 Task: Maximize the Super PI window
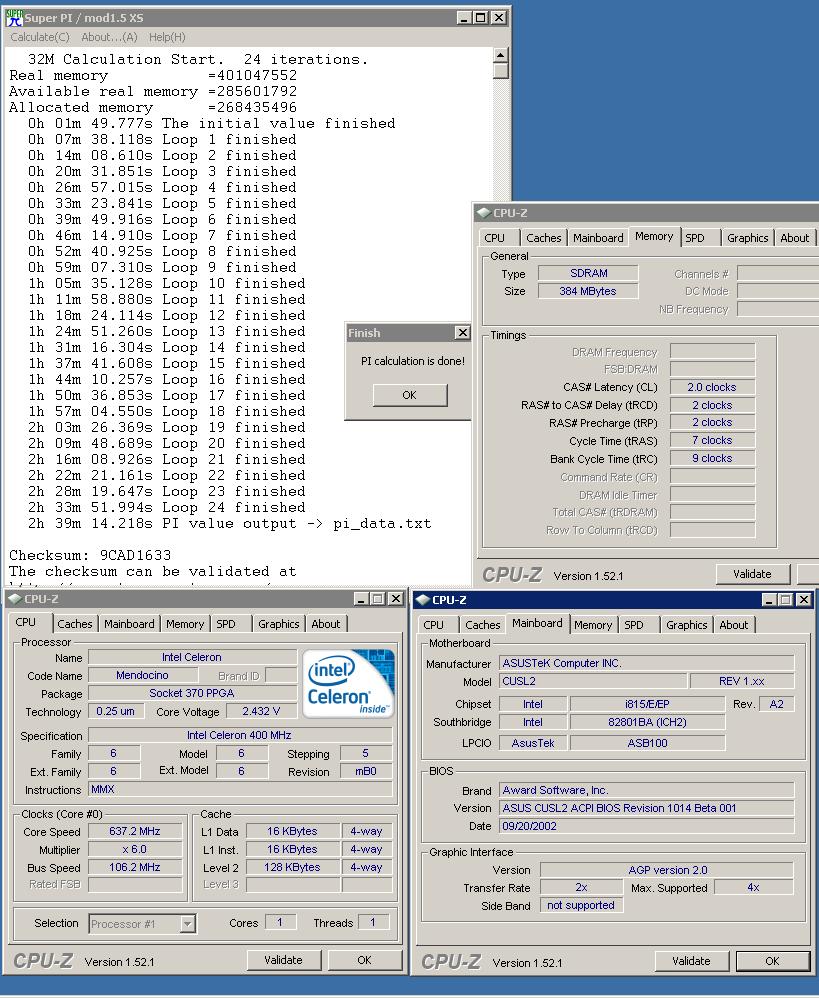(x=481, y=17)
